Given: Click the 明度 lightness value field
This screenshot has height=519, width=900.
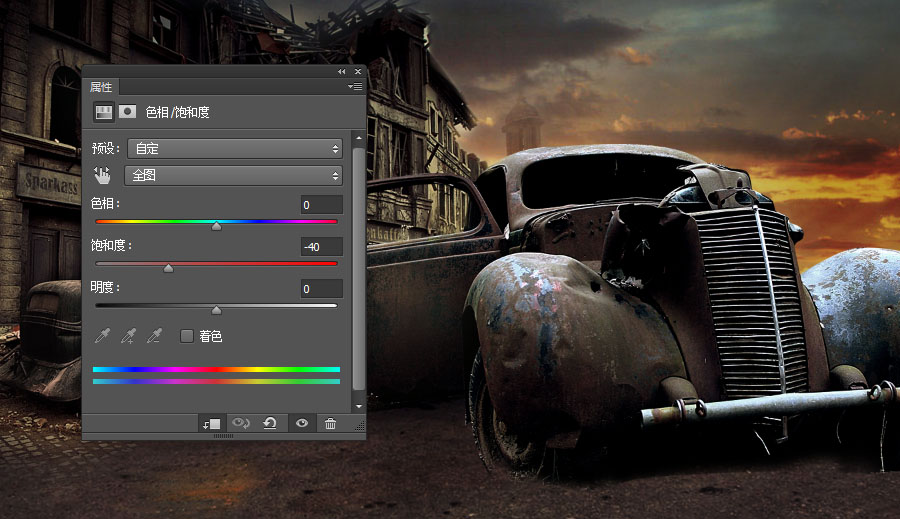Looking at the screenshot, I should [x=322, y=289].
